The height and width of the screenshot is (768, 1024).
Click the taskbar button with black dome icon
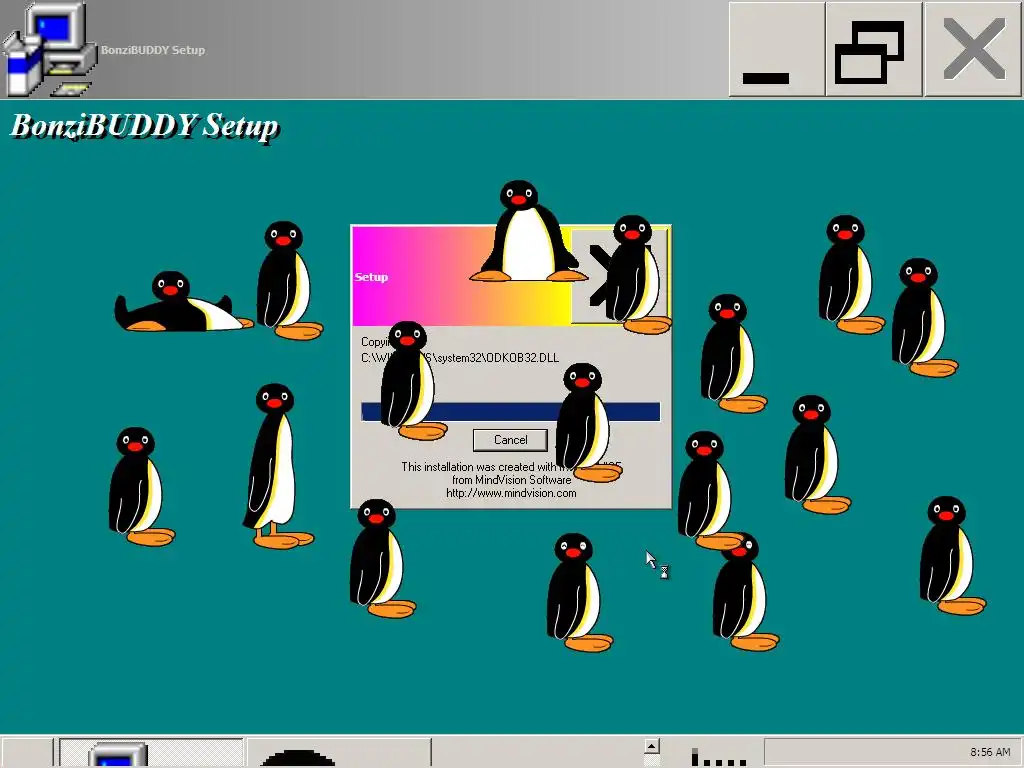click(x=339, y=753)
